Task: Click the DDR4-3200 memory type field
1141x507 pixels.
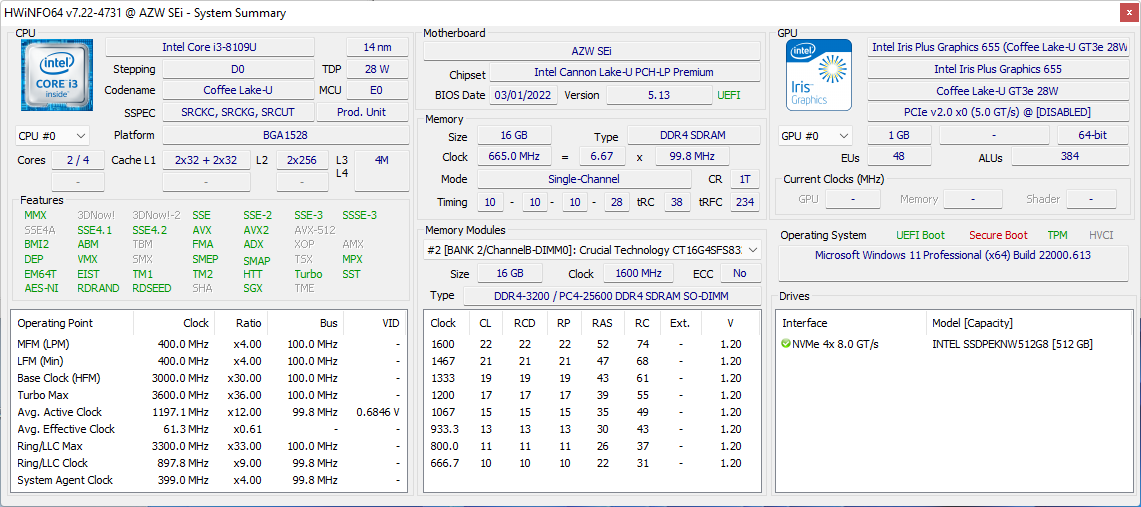Action: pyautogui.click(x=611, y=296)
